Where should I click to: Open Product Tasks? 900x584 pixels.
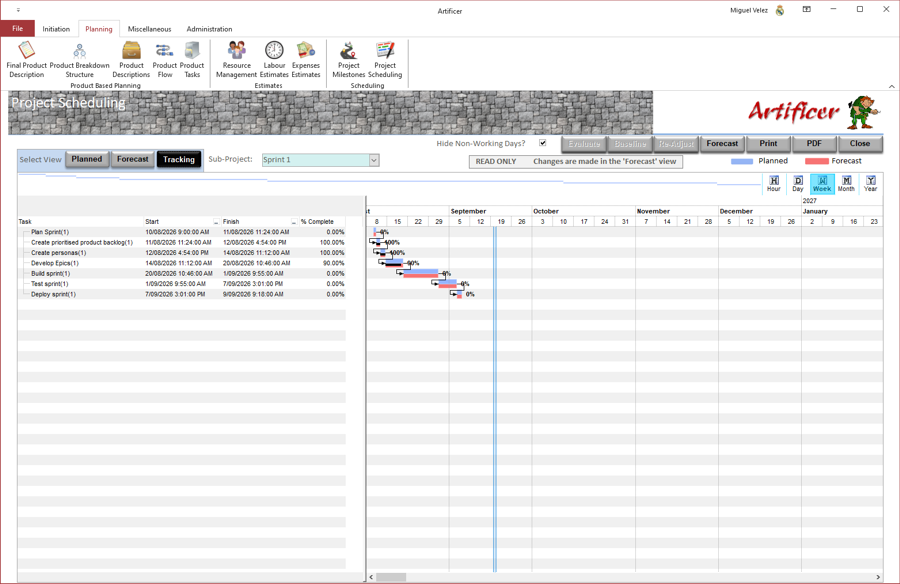coord(192,60)
